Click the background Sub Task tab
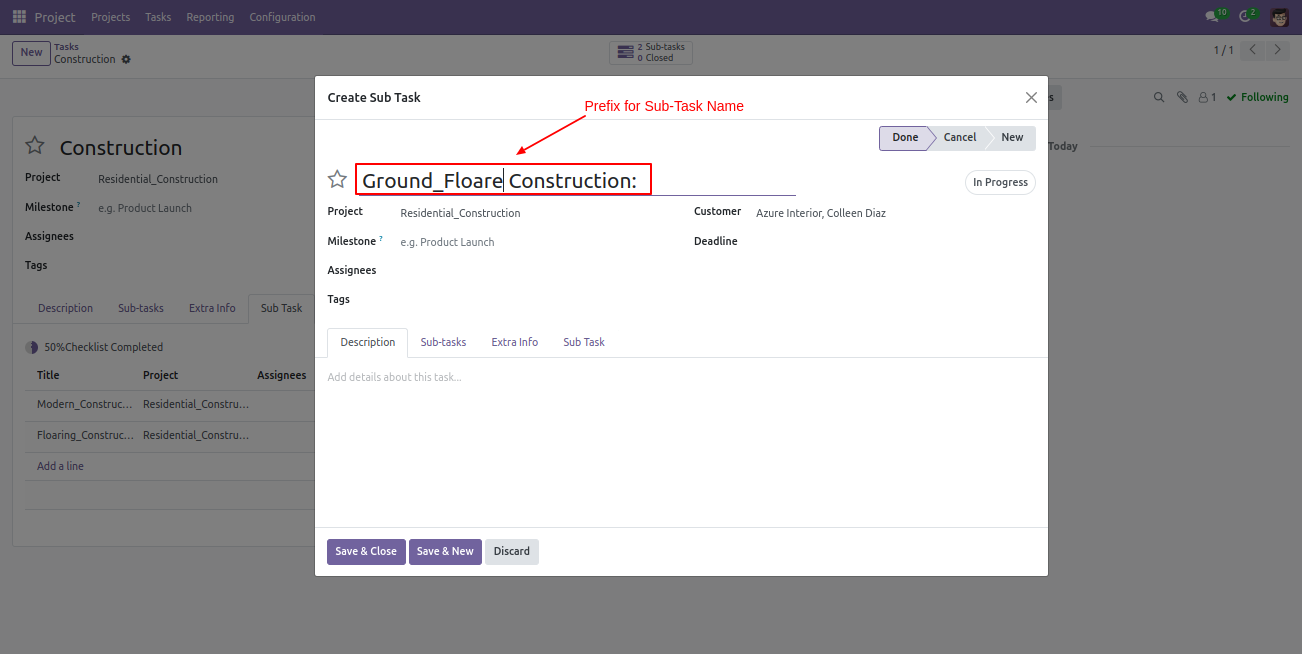The image size is (1302, 654). point(281,308)
